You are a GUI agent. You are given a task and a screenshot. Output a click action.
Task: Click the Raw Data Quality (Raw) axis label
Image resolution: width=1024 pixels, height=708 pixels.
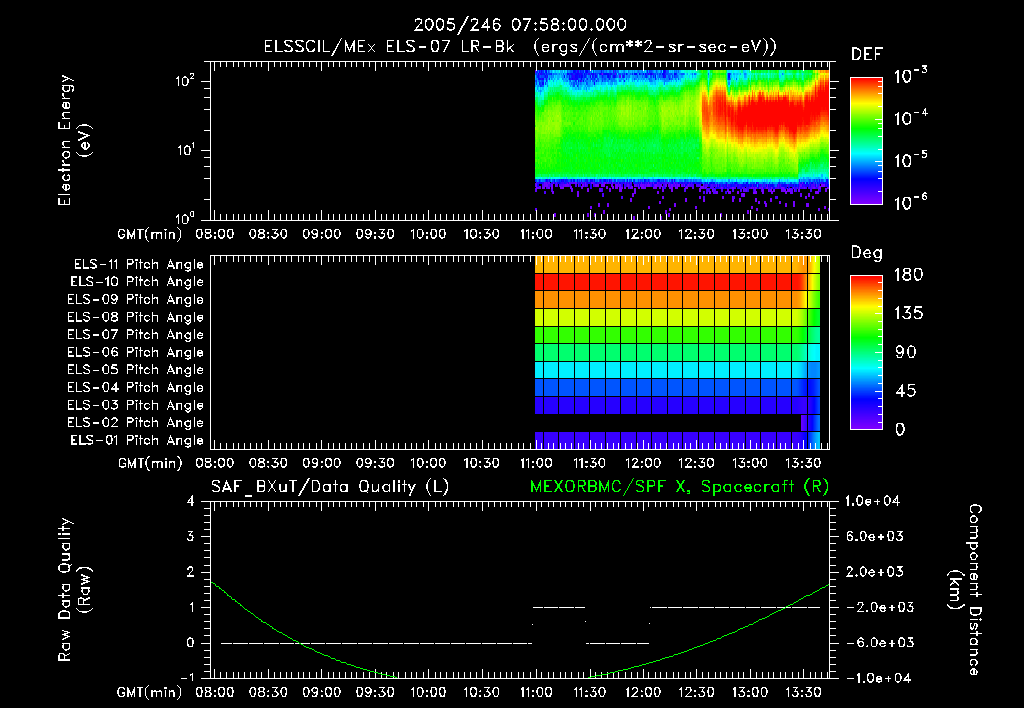click(x=74, y=590)
